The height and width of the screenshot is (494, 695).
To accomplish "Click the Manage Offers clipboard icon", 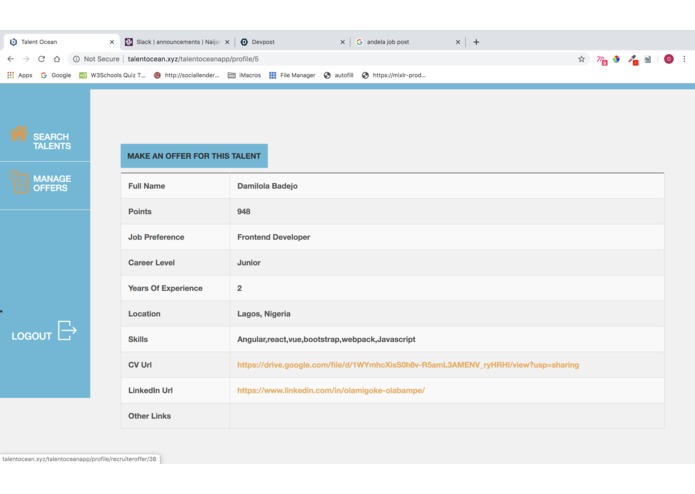I will pyautogui.click(x=19, y=182).
